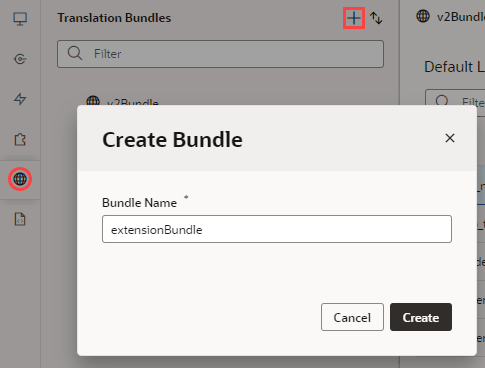Click the Create button
The image size is (485, 368).
tap(421, 317)
